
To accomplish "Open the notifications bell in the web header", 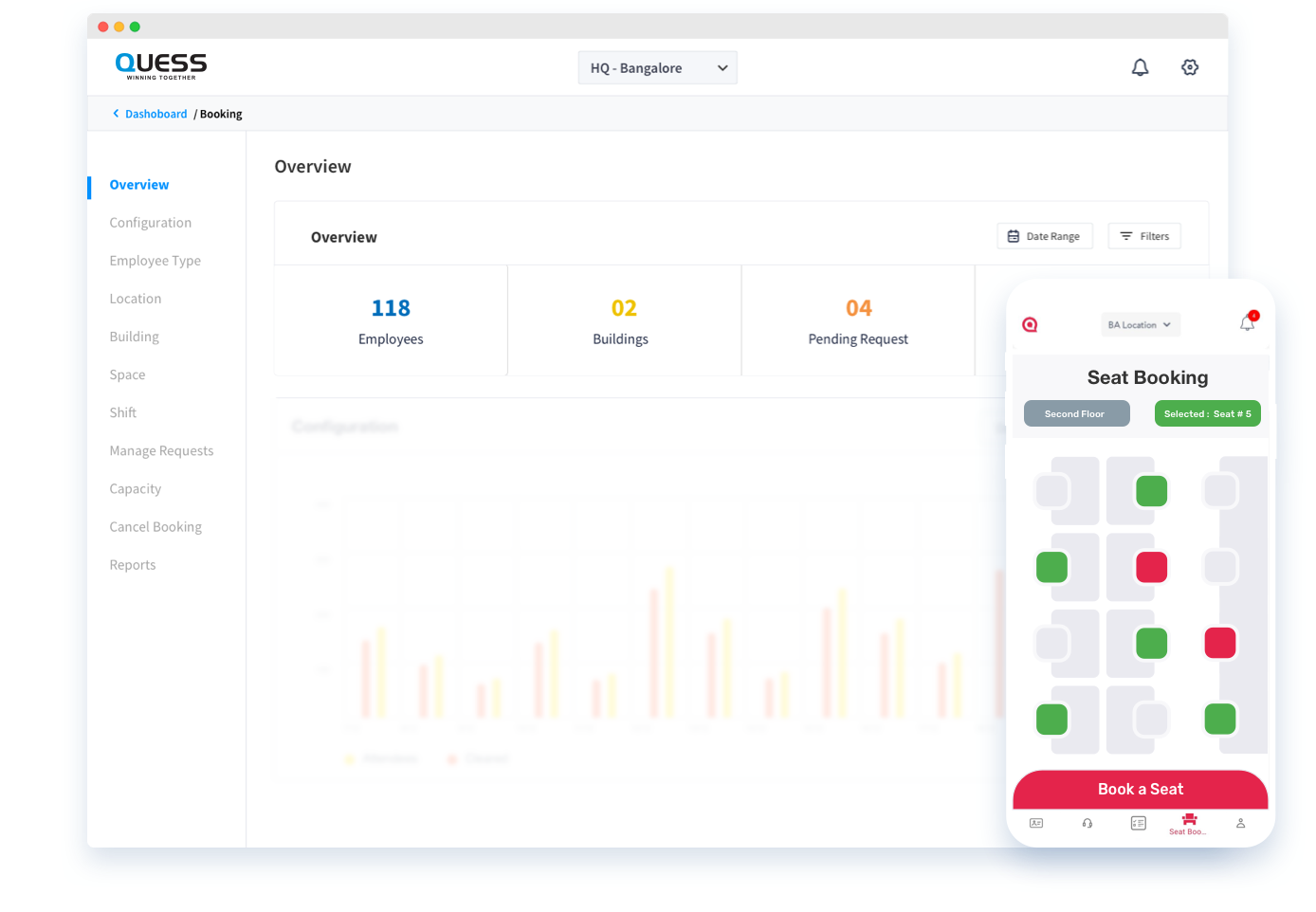I will (1140, 67).
